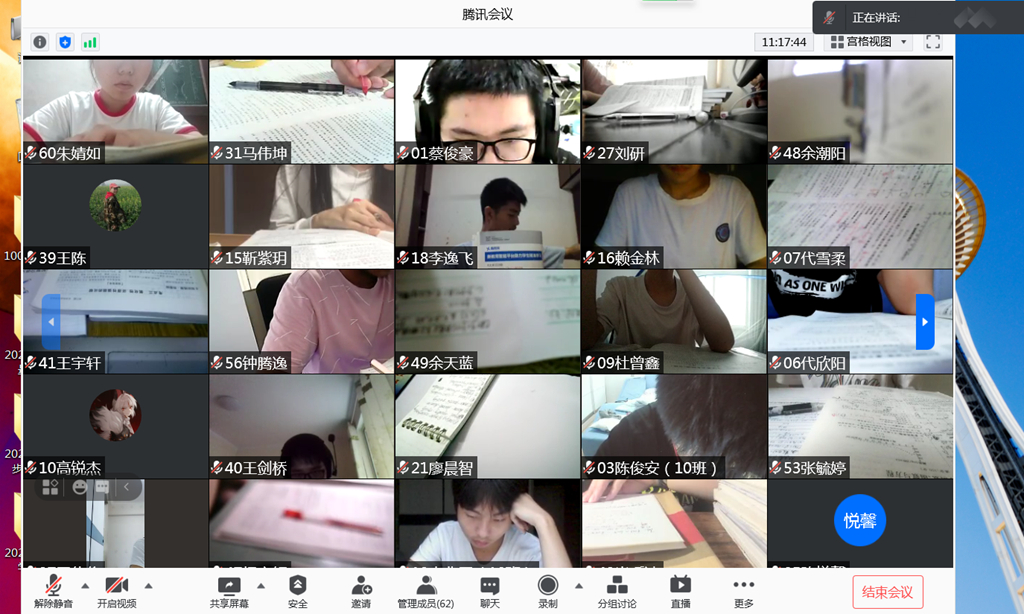
Task: Click the 结束会议 end meeting button
Action: [888, 592]
